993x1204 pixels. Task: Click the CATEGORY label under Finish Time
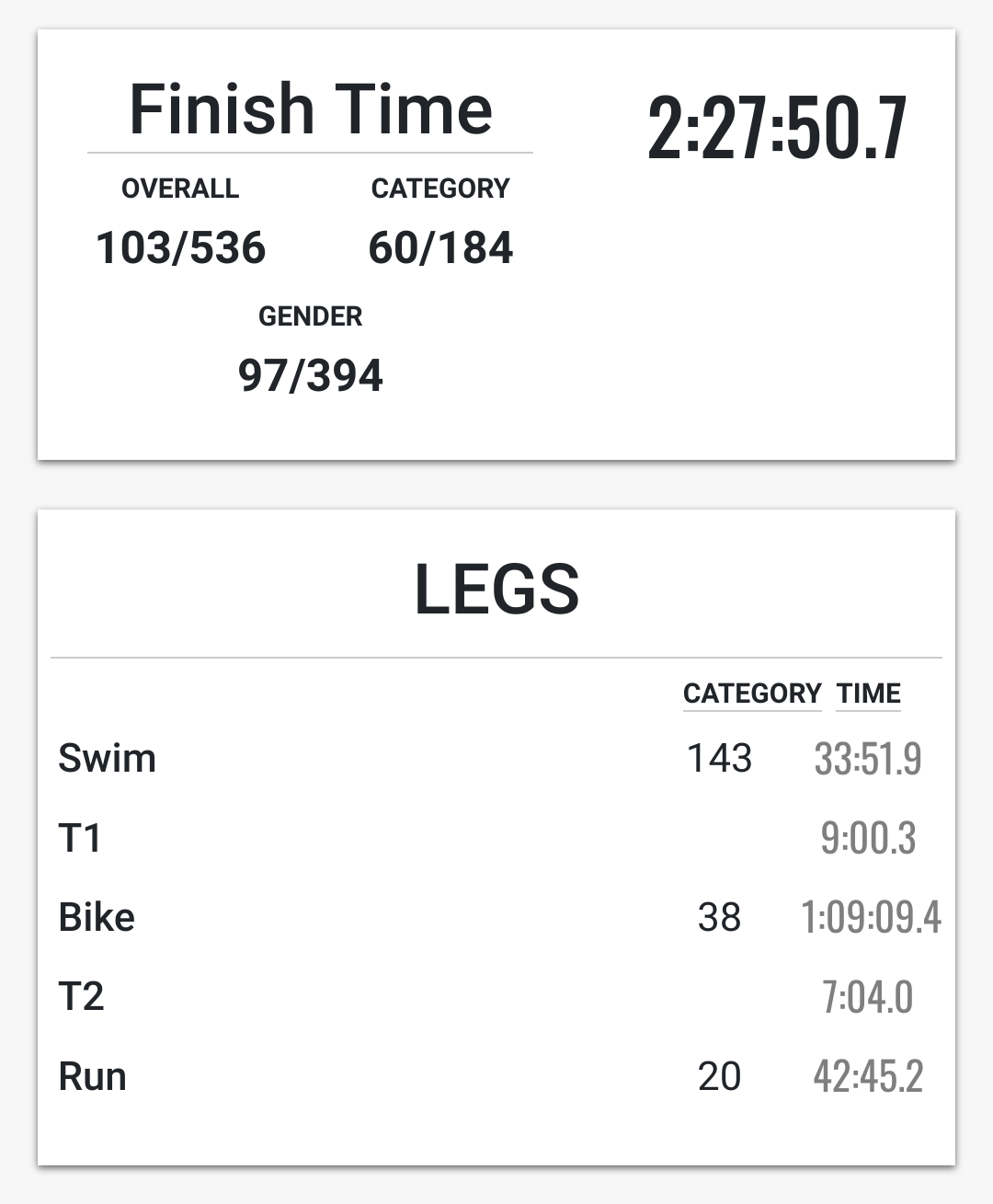click(439, 189)
